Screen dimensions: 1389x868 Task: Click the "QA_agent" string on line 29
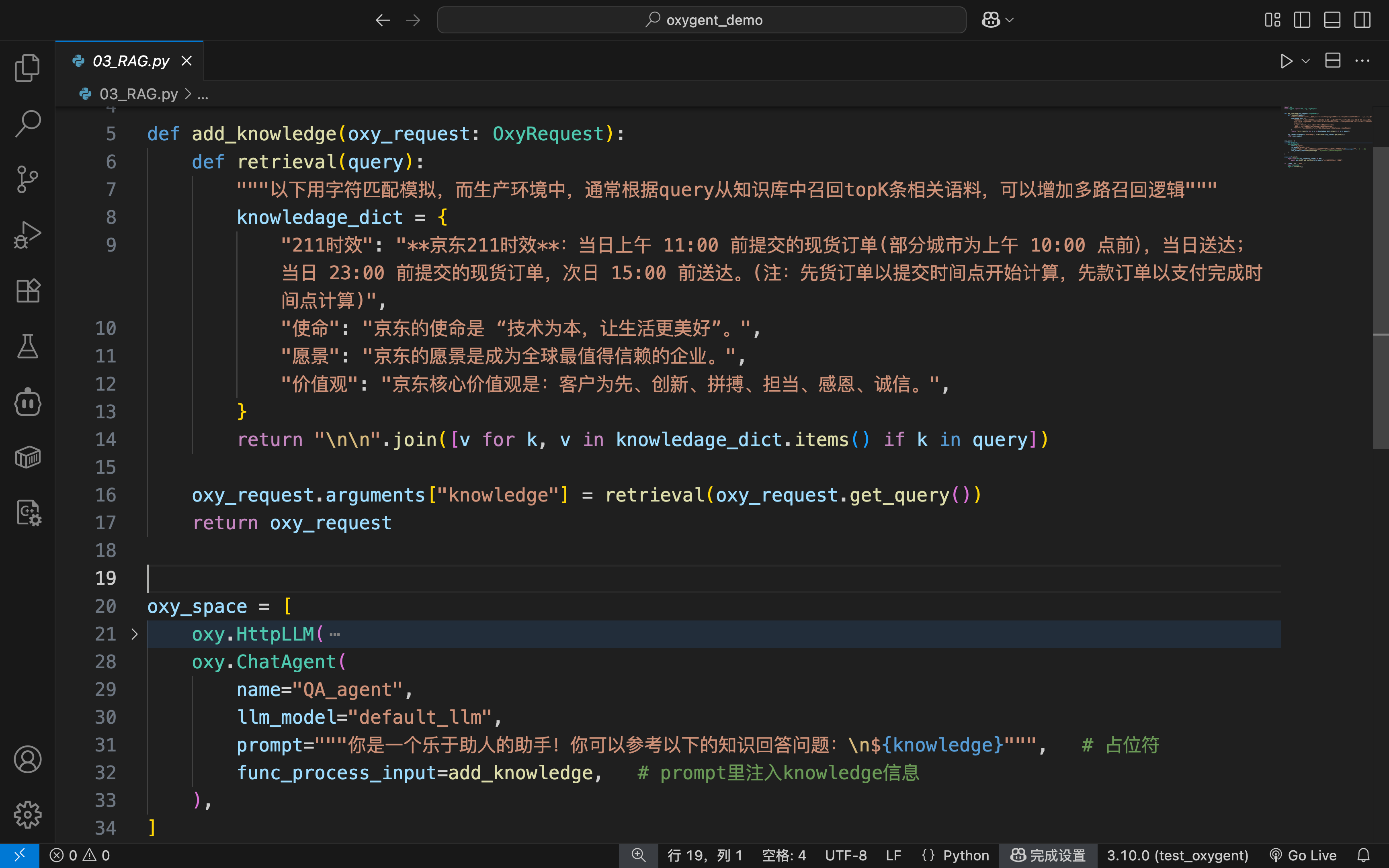pyautogui.click(x=348, y=690)
